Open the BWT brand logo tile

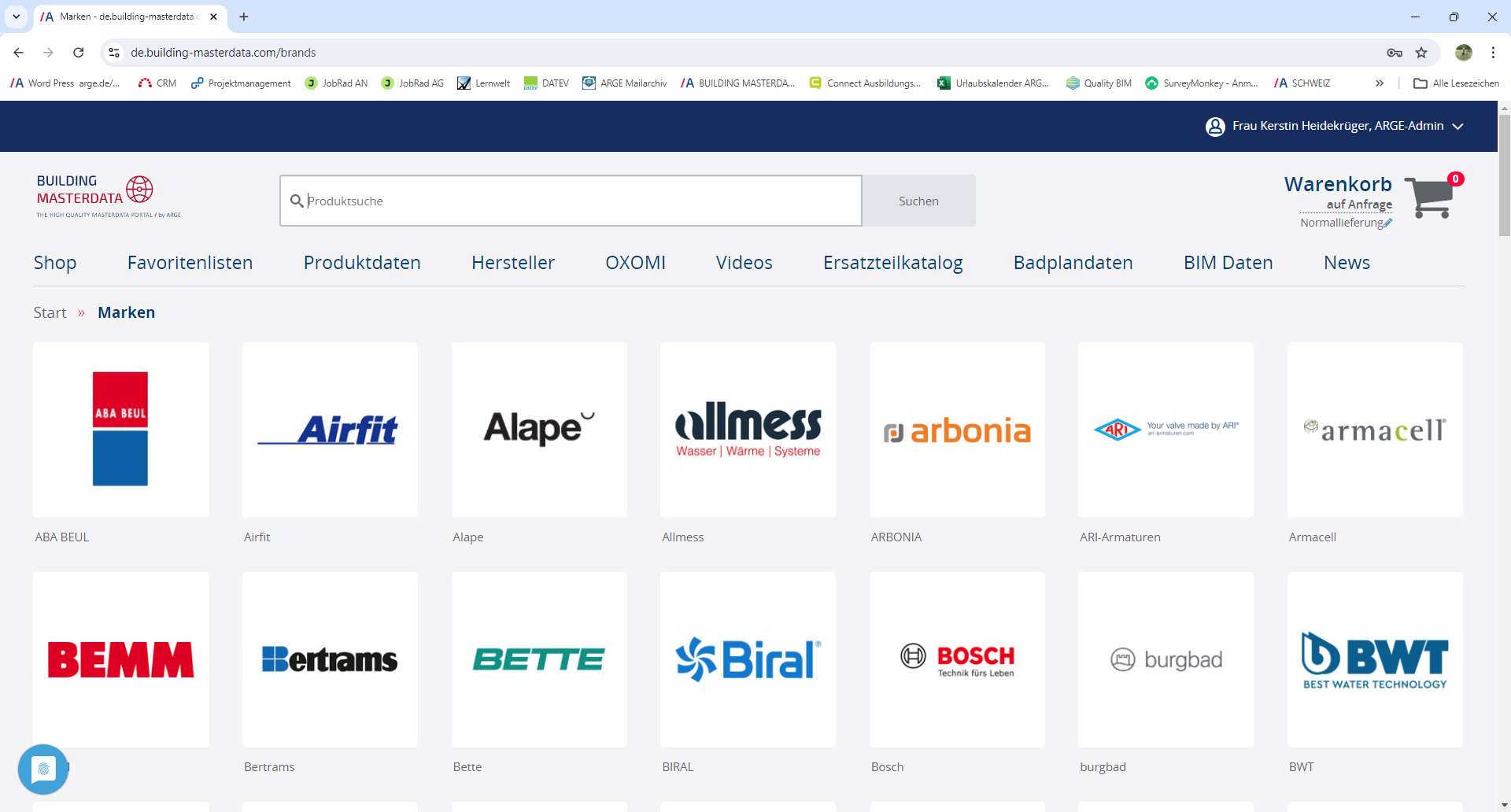[1375, 659]
